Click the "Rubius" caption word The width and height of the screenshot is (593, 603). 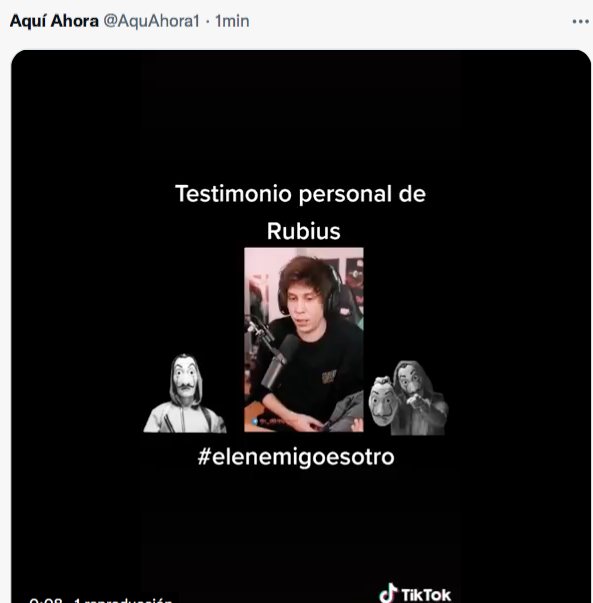304,231
